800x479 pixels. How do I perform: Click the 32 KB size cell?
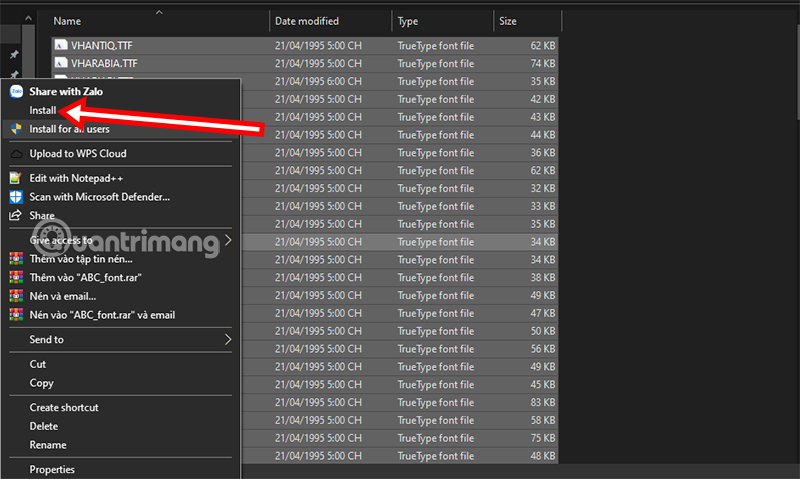[x=543, y=188]
